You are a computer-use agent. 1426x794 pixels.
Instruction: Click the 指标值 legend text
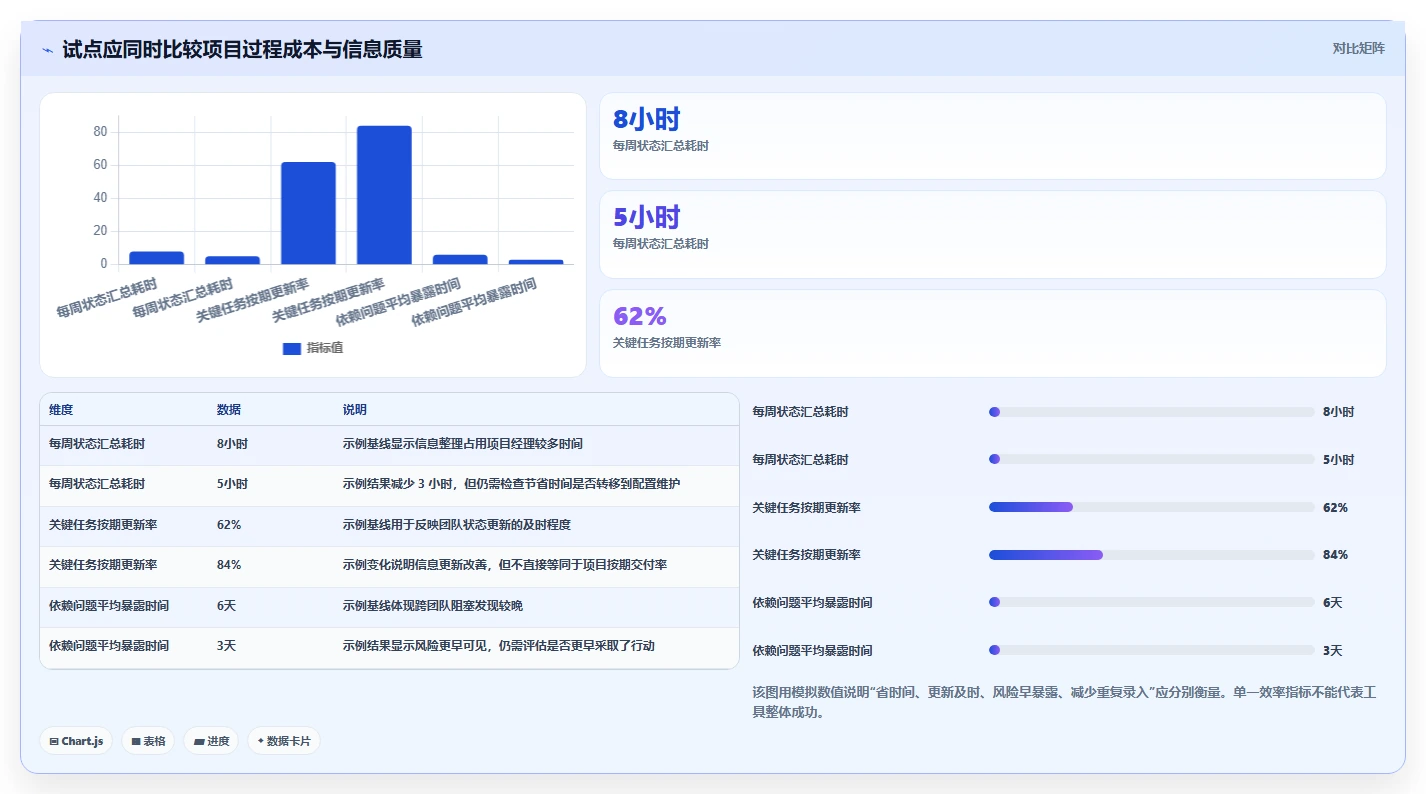pos(325,348)
